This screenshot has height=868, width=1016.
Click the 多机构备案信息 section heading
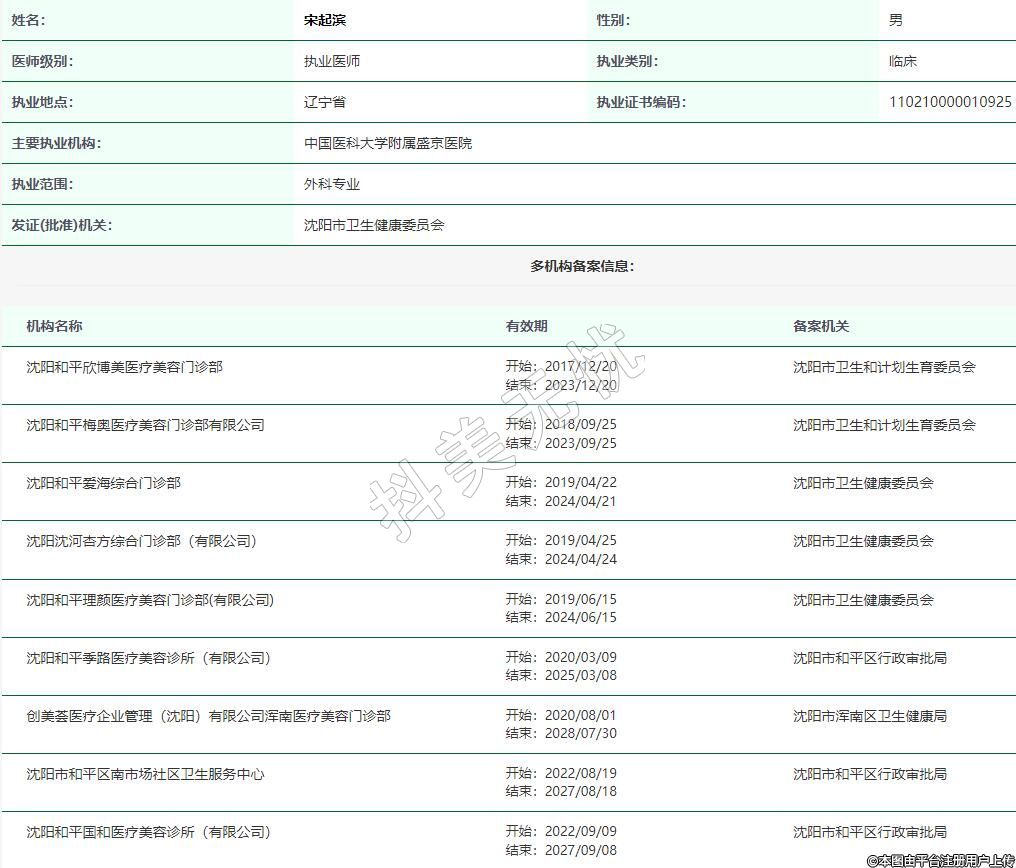pyautogui.click(x=582, y=266)
